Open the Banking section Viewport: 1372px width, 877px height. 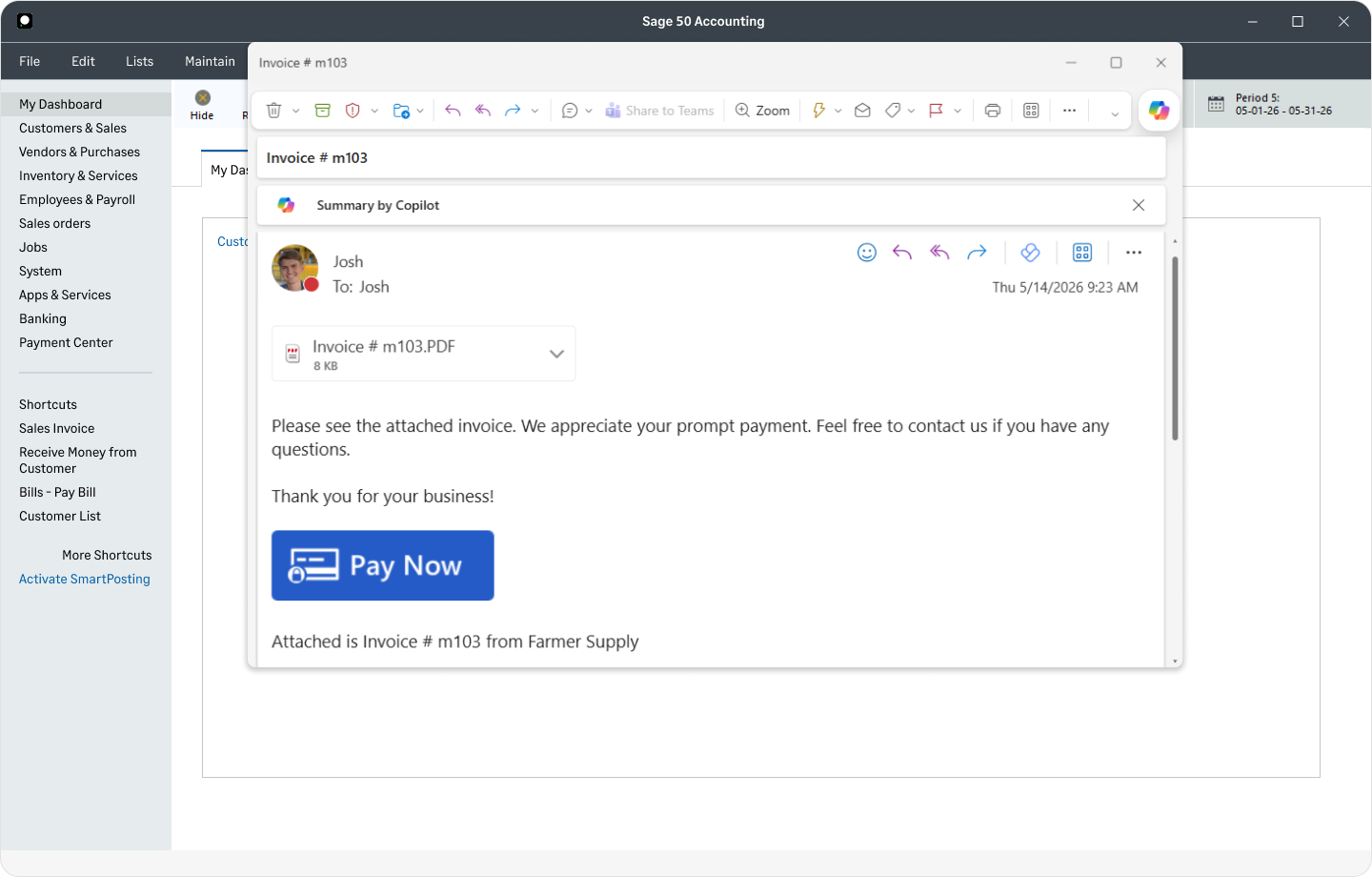[x=43, y=318]
